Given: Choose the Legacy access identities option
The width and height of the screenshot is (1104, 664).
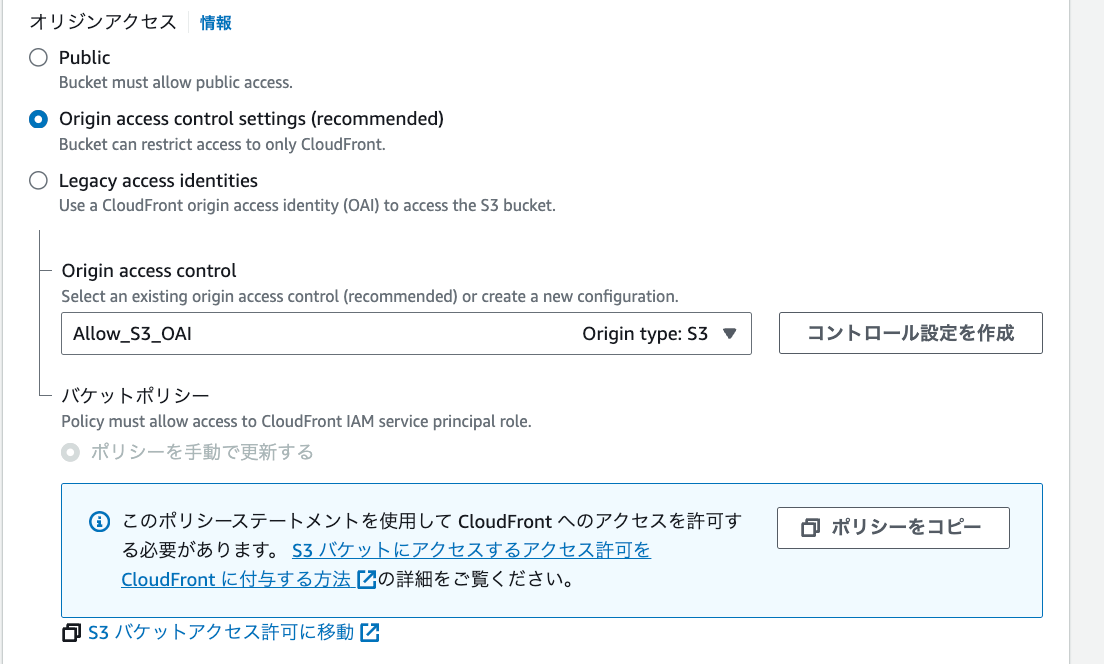Looking at the screenshot, I should pyautogui.click(x=38, y=180).
